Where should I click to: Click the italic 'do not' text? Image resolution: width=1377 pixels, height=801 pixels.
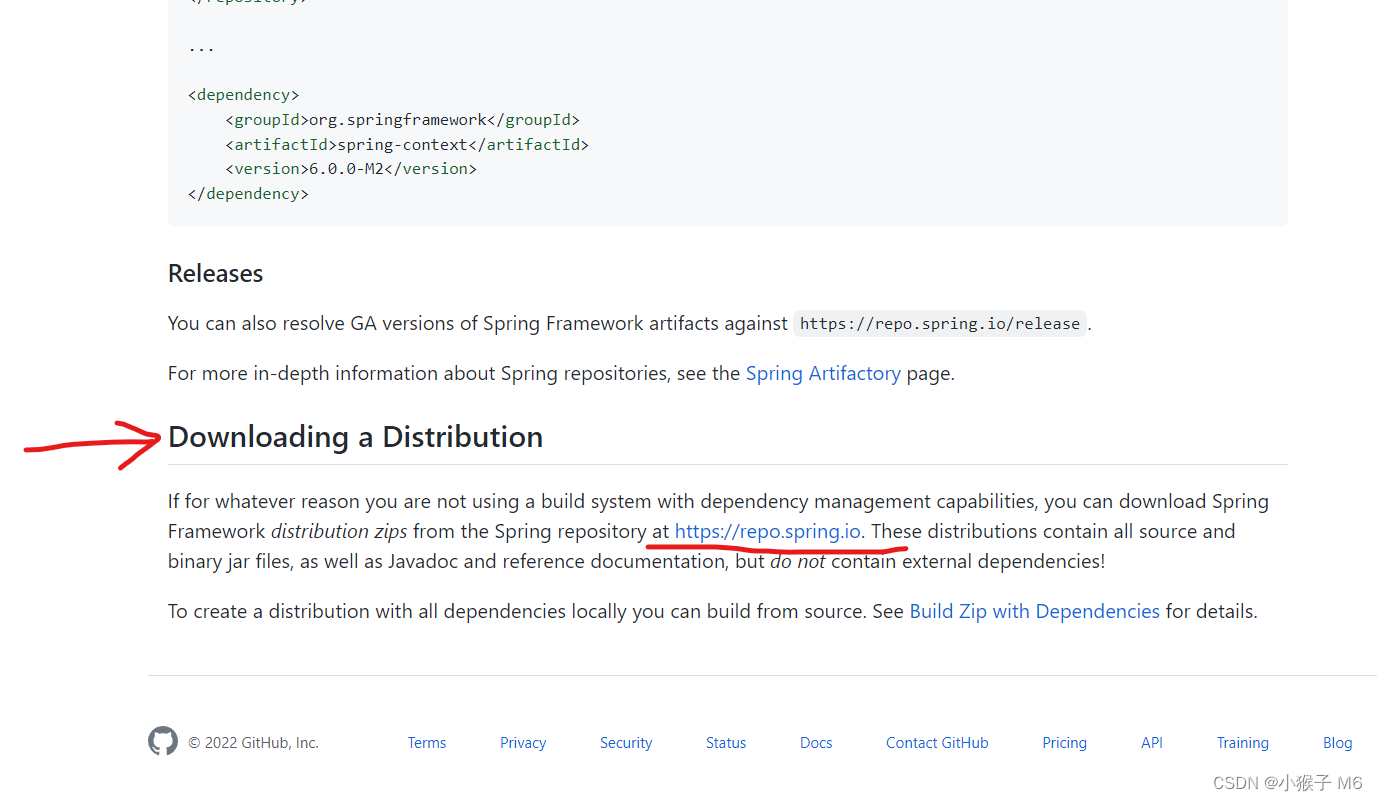click(798, 561)
